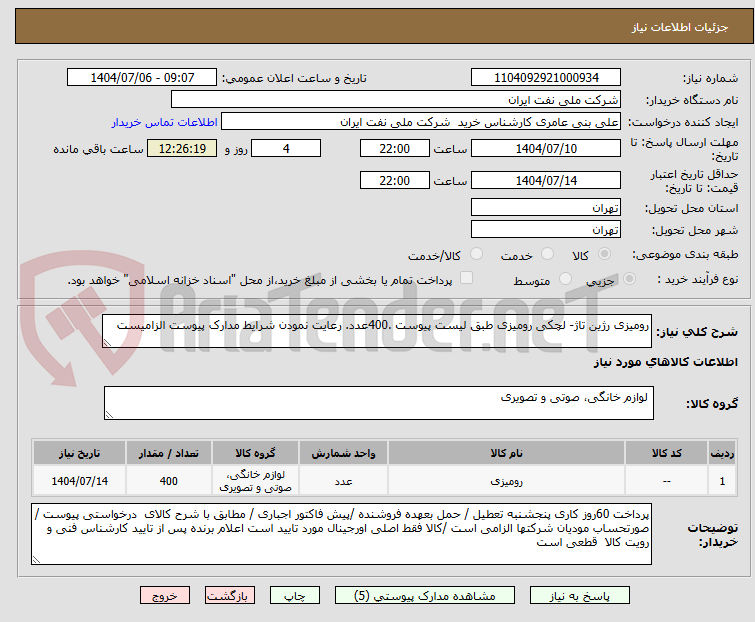Screen dimensions: 755x622
Task: Click the شهر محل تحویل field
Action: tap(546, 230)
